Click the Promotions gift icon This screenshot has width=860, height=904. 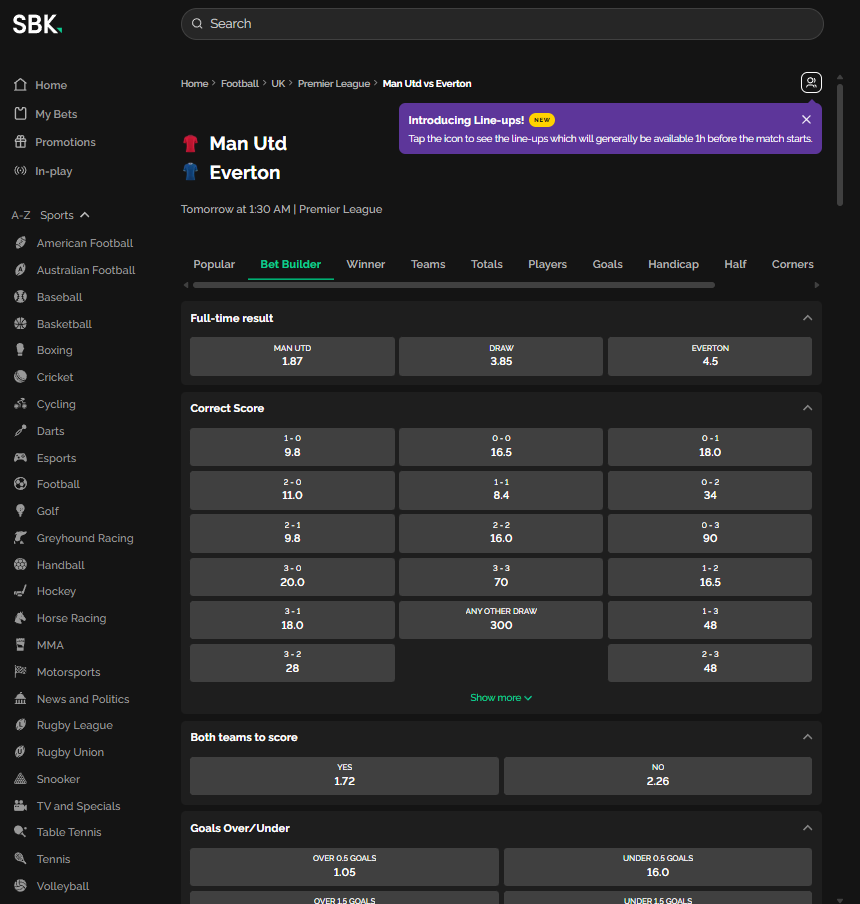pyautogui.click(x=20, y=142)
